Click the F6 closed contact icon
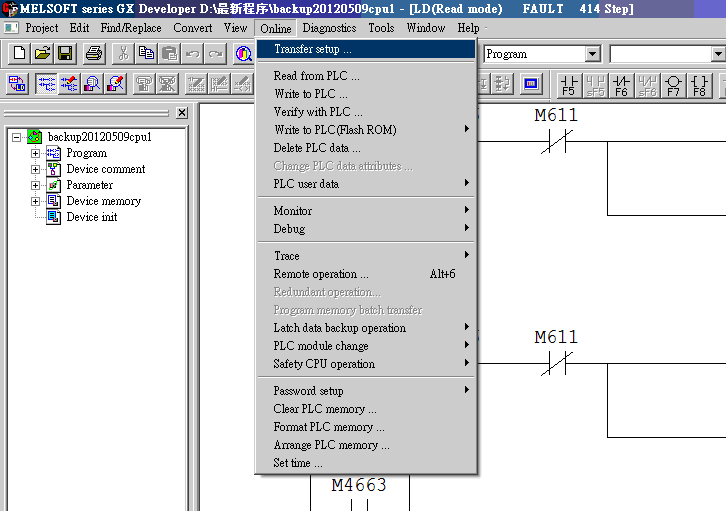The width and height of the screenshot is (726, 511). [621, 85]
